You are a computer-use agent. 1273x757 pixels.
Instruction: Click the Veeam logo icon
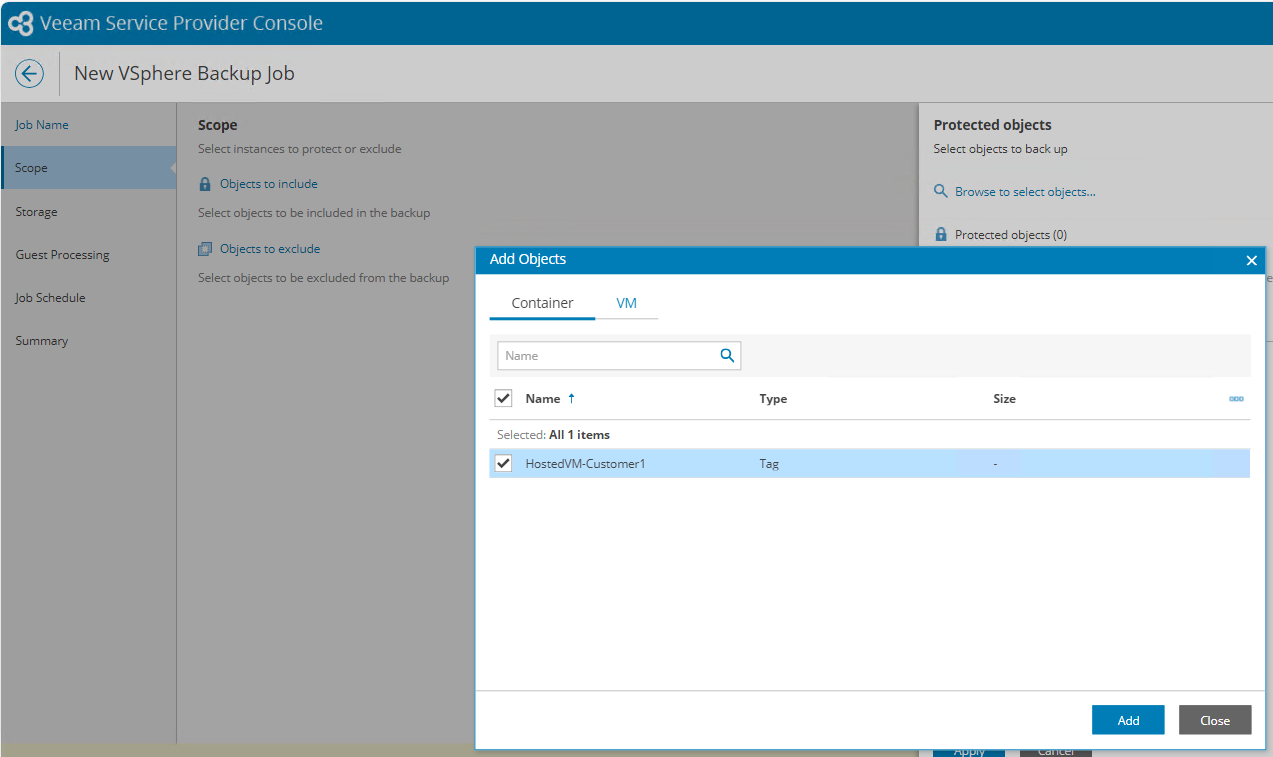click(20, 23)
